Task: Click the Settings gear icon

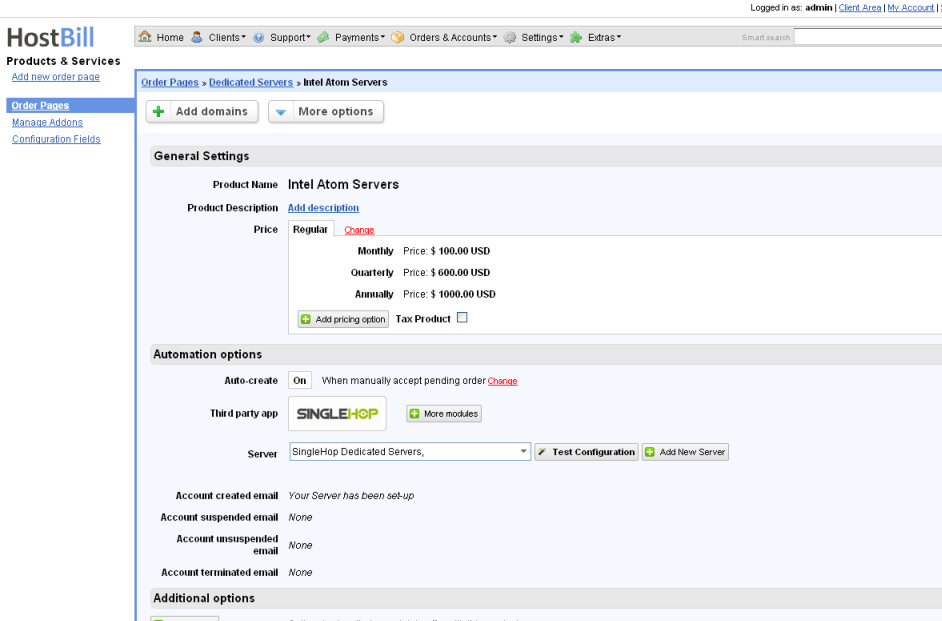Action: click(x=509, y=37)
